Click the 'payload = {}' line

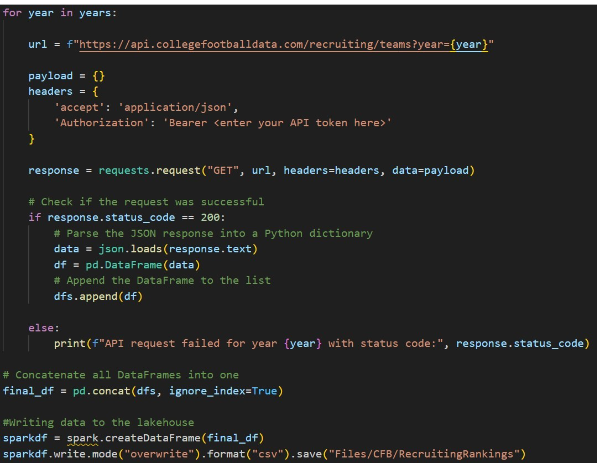pyautogui.click(x=66, y=76)
